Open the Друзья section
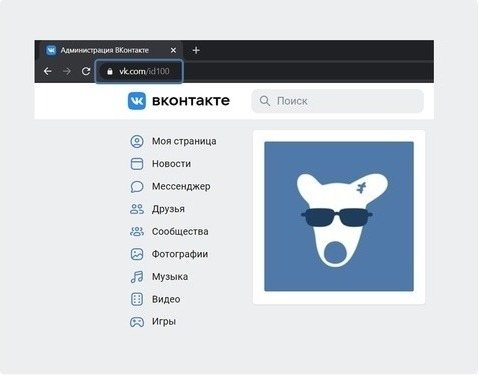Viewport: 479px width, 375px height. pyautogui.click(x=168, y=209)
